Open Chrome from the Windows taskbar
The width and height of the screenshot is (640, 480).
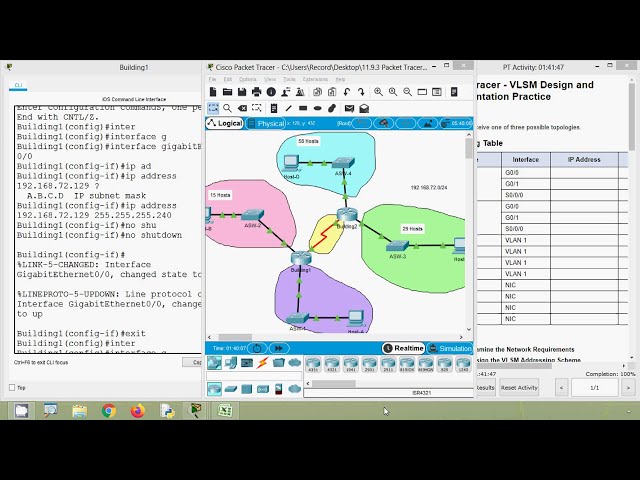[x=109, y=410]
